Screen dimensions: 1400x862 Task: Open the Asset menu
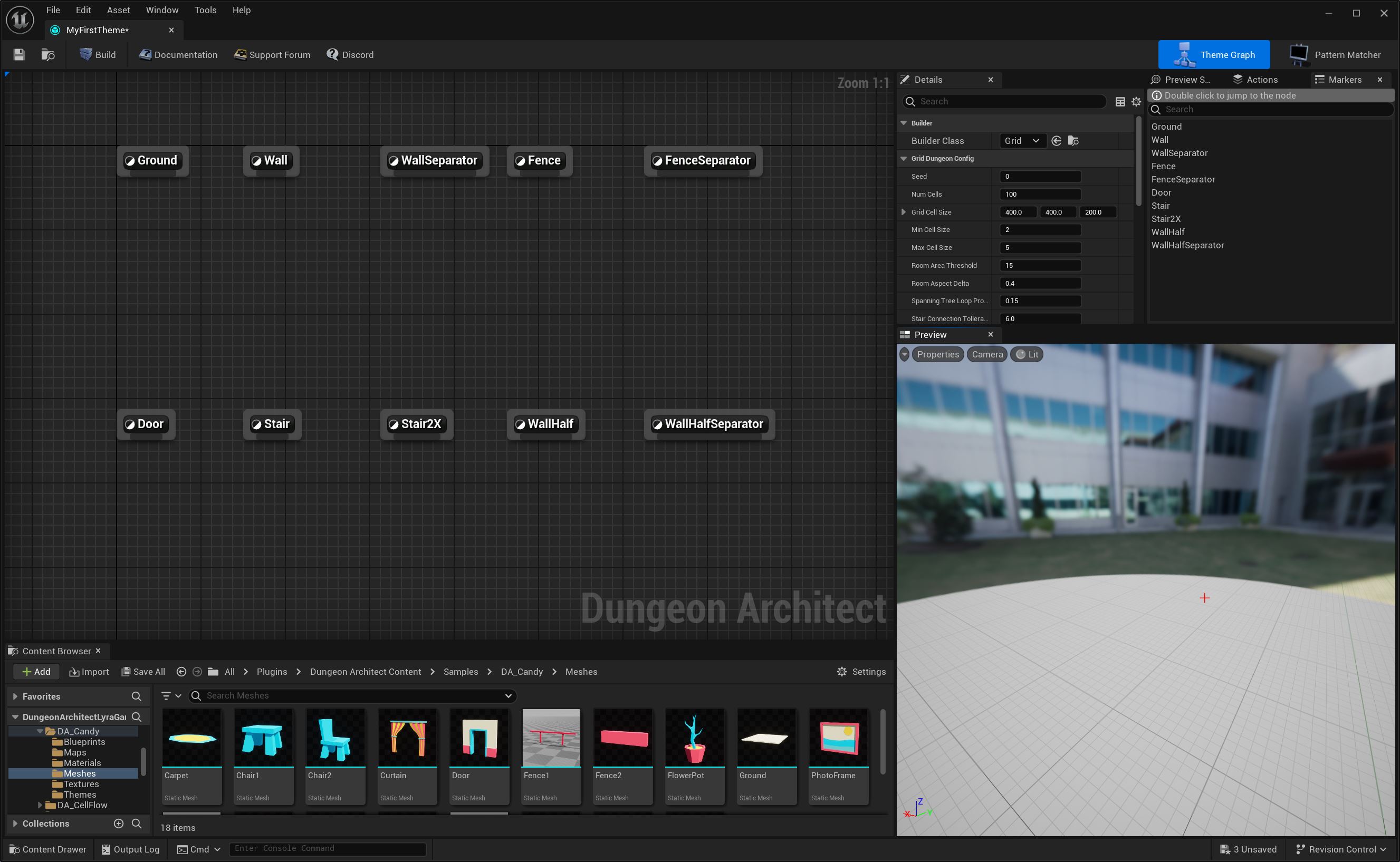click(119, 9)
